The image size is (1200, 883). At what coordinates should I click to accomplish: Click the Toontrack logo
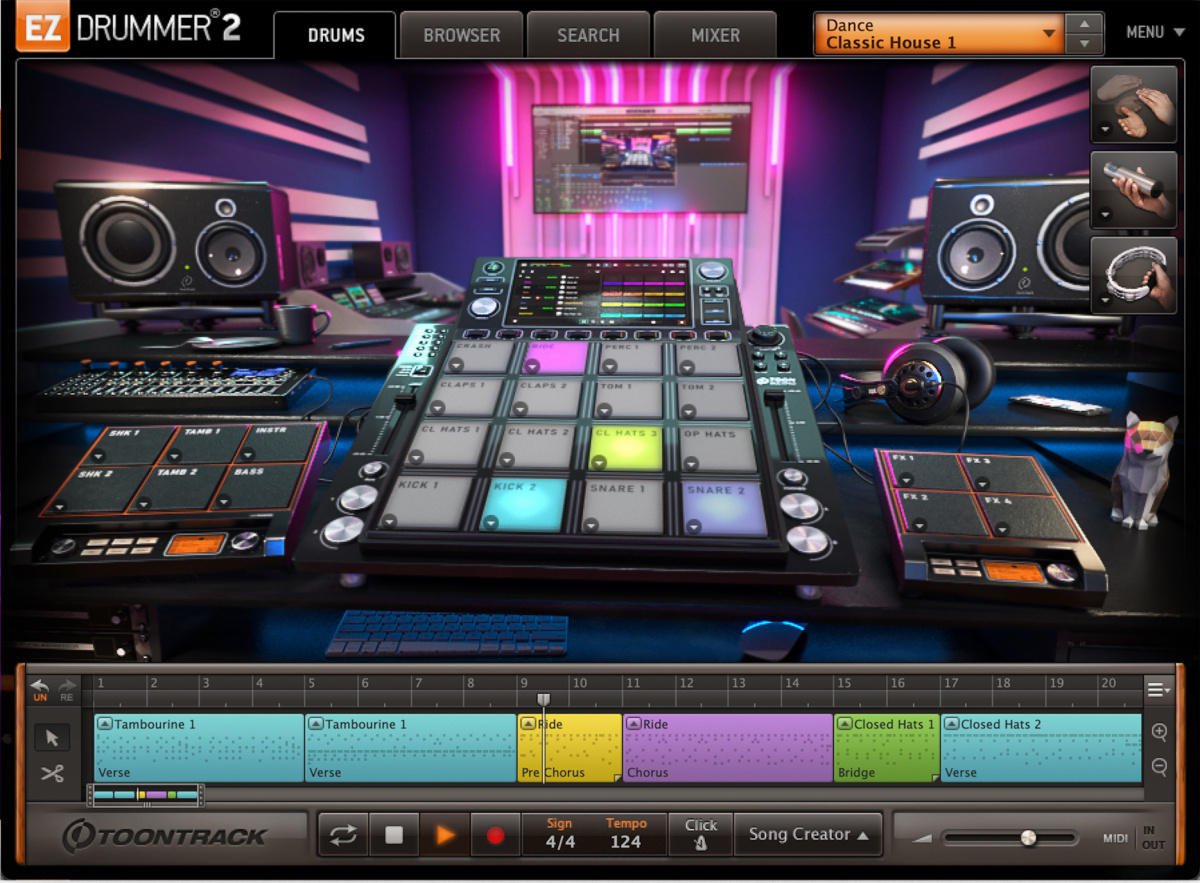pos(165,836)
